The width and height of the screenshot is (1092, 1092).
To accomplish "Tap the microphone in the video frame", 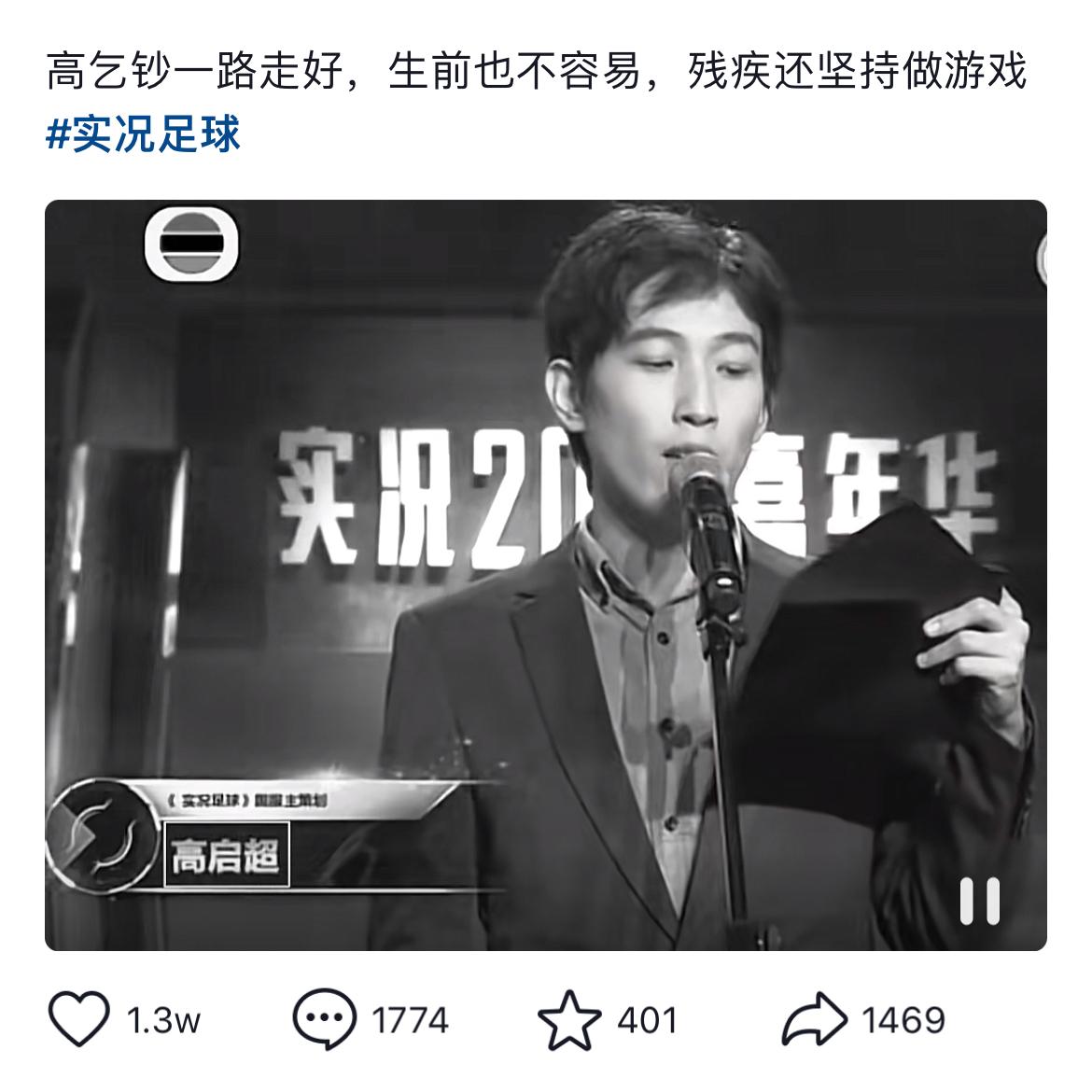I will pos(705,521).
